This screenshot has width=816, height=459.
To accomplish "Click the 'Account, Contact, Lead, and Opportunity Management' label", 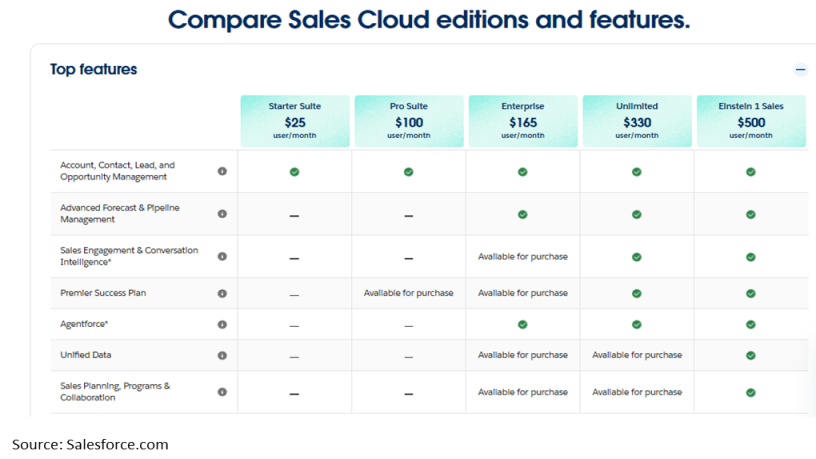I will [x=118, y=171].
